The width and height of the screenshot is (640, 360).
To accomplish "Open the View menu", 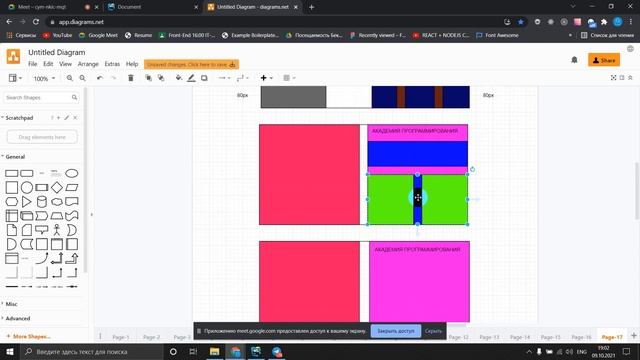I will (x=65, y=64).
